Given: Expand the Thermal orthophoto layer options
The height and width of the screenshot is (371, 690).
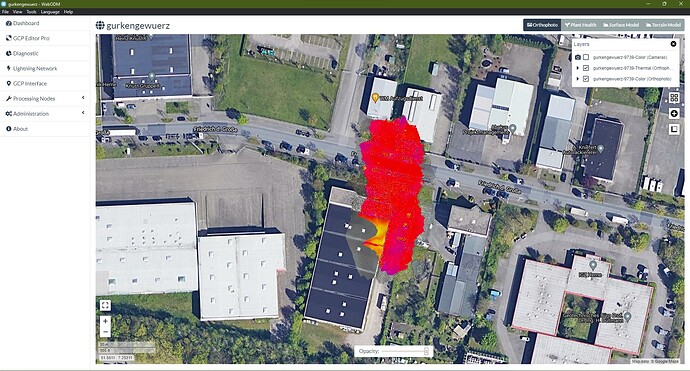Looking at the screenshot, I should (577, 68).
